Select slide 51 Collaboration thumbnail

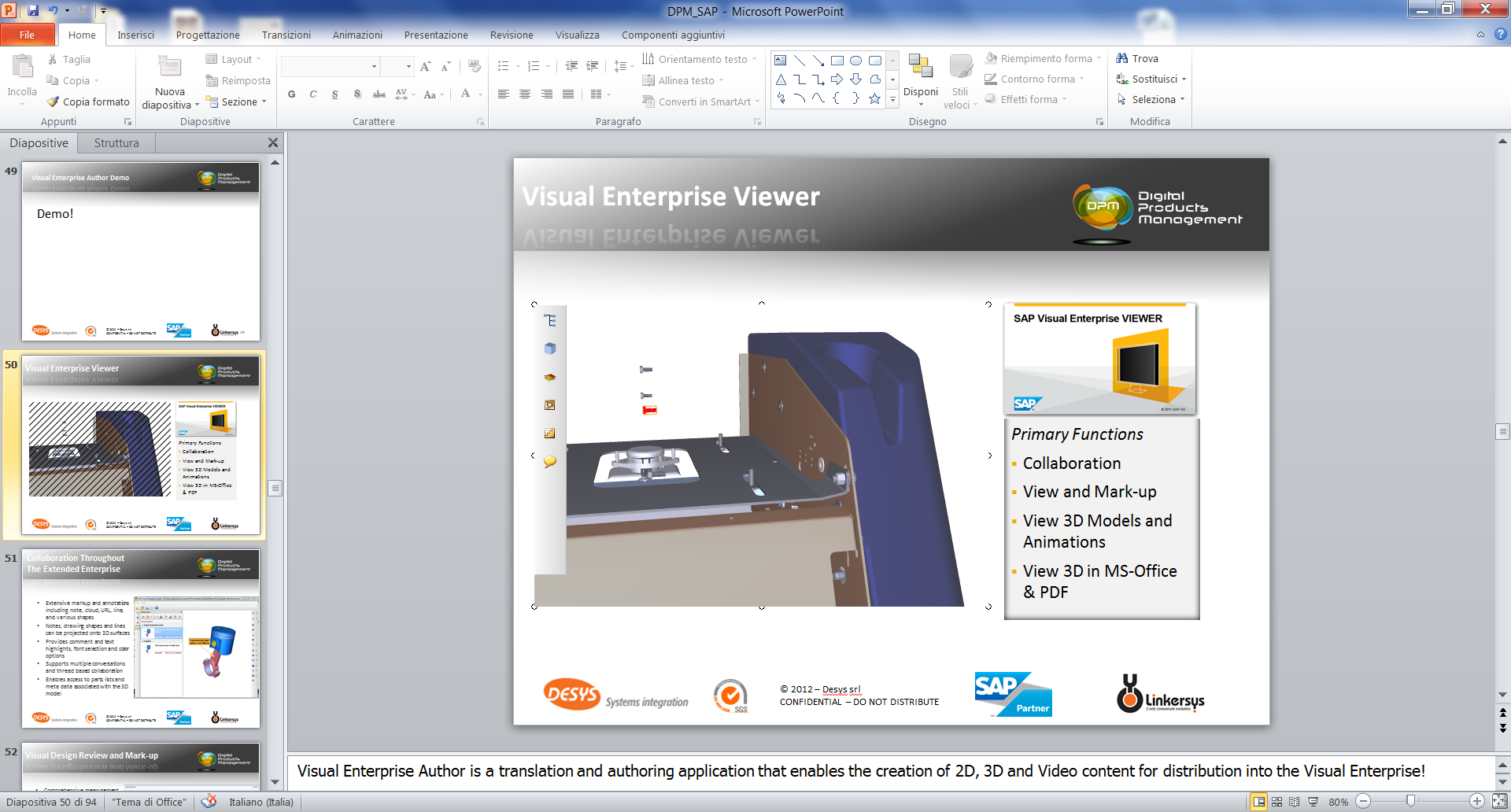pos(141,638)
